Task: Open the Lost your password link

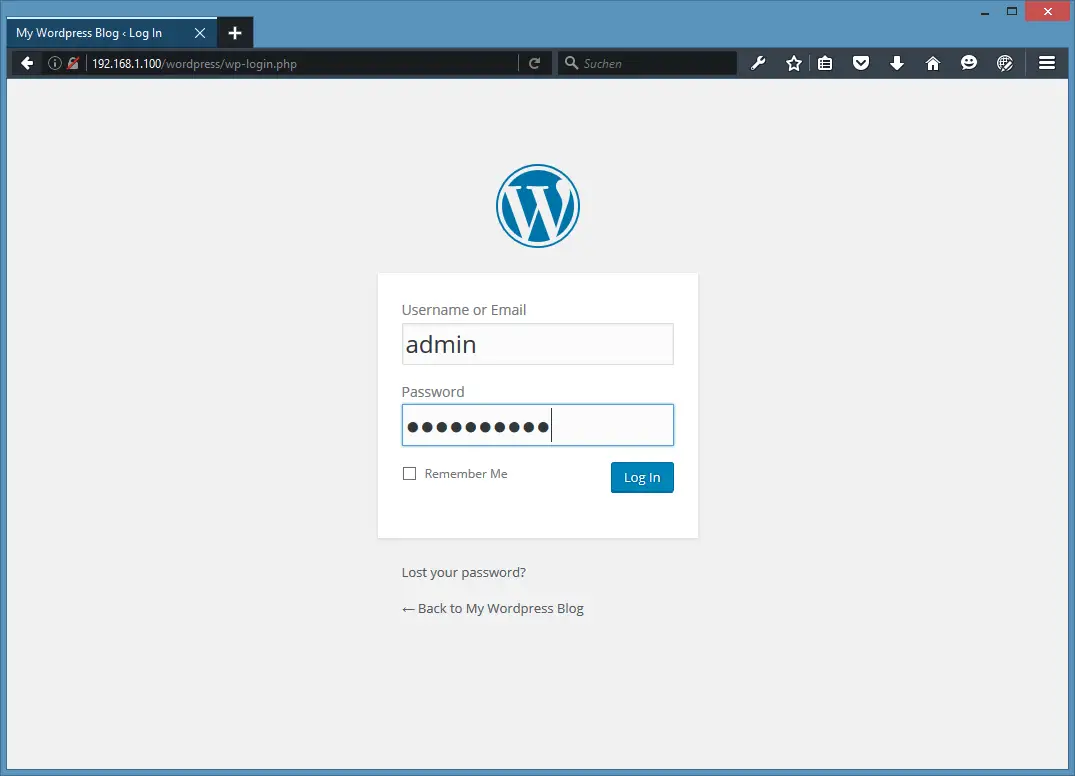Action: click(x=463, y=572)
